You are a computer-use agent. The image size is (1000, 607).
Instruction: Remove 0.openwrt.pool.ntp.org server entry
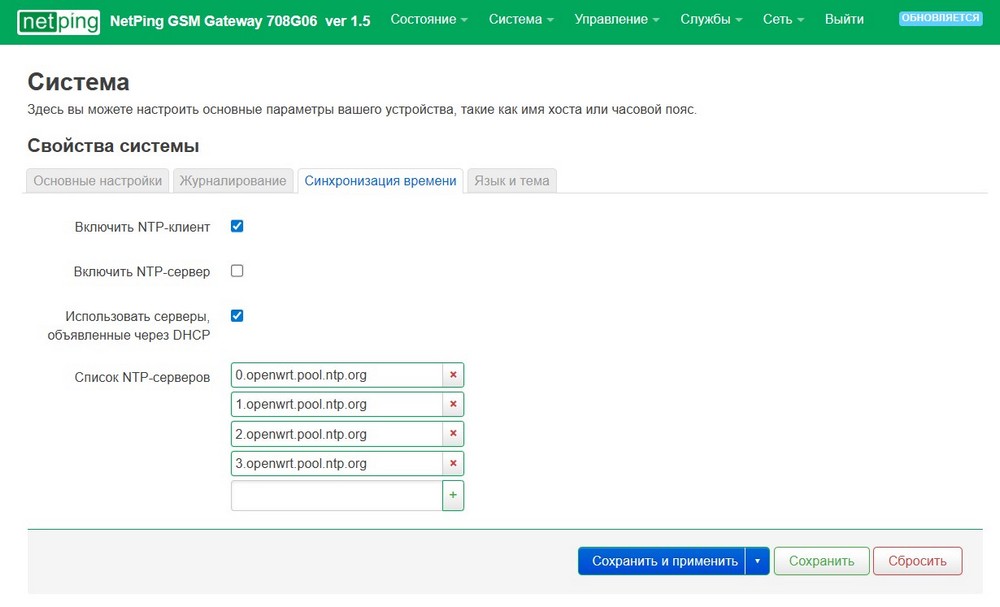point(453,375)
